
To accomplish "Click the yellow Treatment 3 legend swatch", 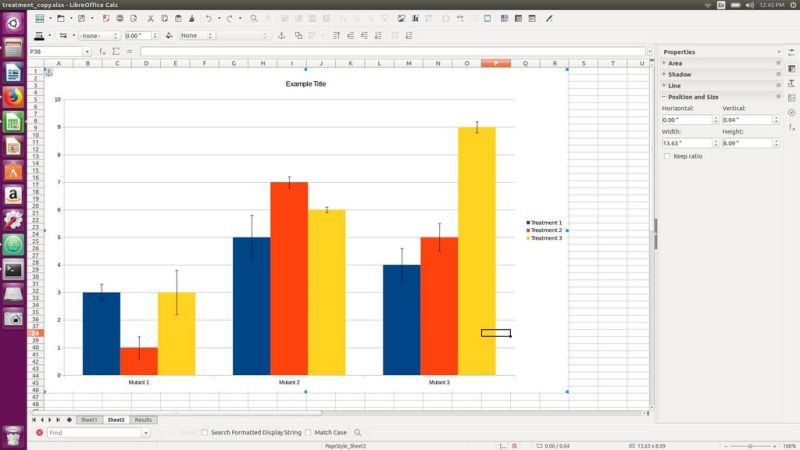I will (x=528, y=238).
